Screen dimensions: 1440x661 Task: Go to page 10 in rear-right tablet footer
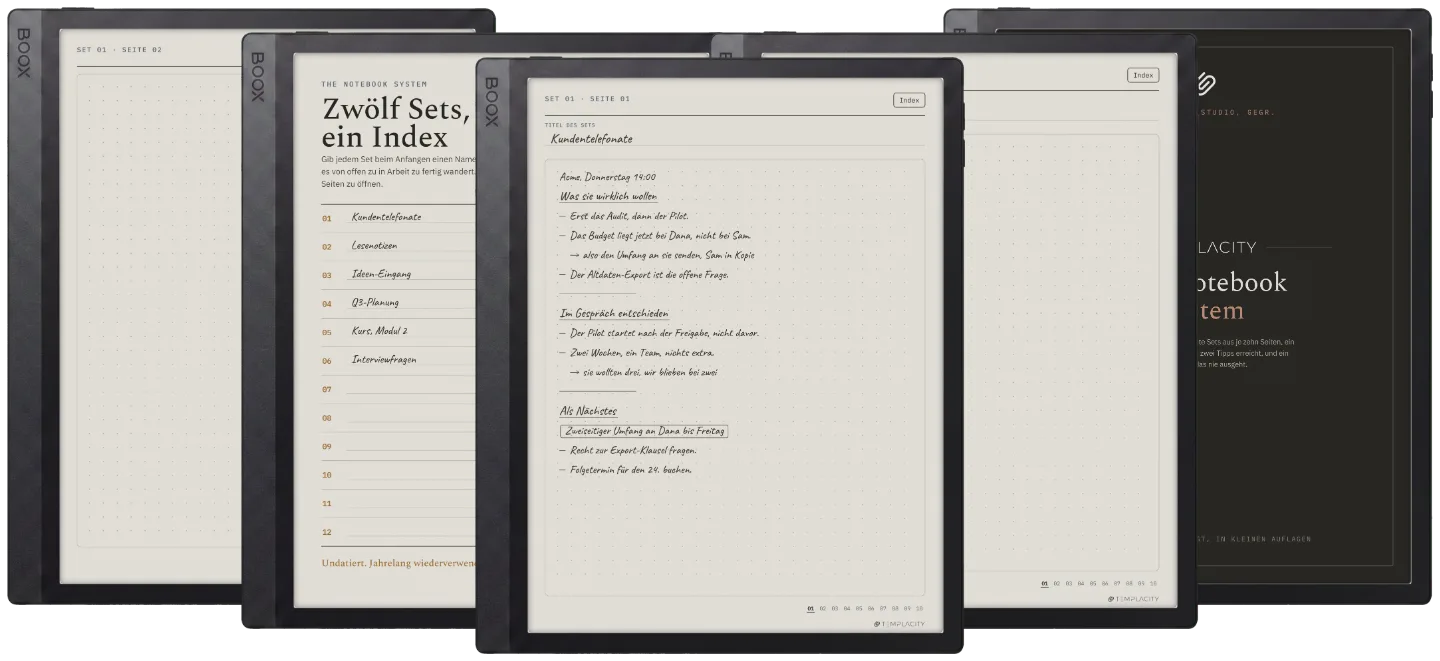tap(1153, 583)
